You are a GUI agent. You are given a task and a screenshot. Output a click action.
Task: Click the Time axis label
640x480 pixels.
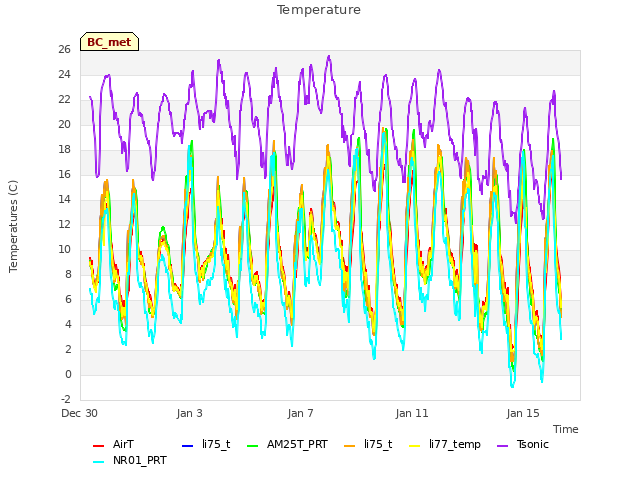pyautogui.click(x=566, y=429)
